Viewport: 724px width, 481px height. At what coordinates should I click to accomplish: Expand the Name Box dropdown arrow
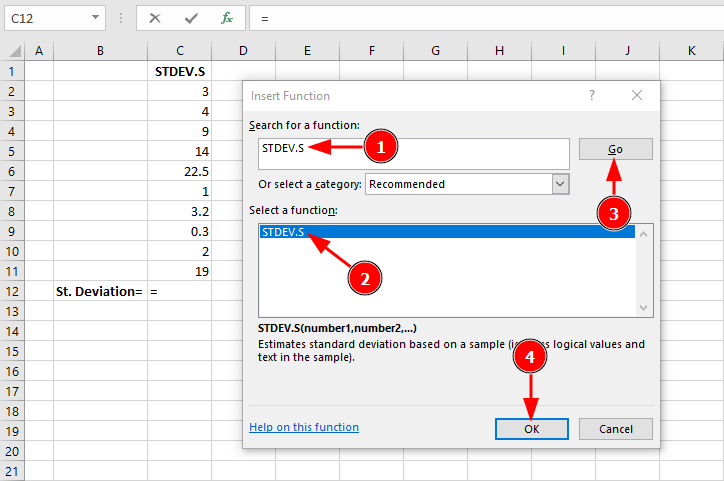coord(94,18)
